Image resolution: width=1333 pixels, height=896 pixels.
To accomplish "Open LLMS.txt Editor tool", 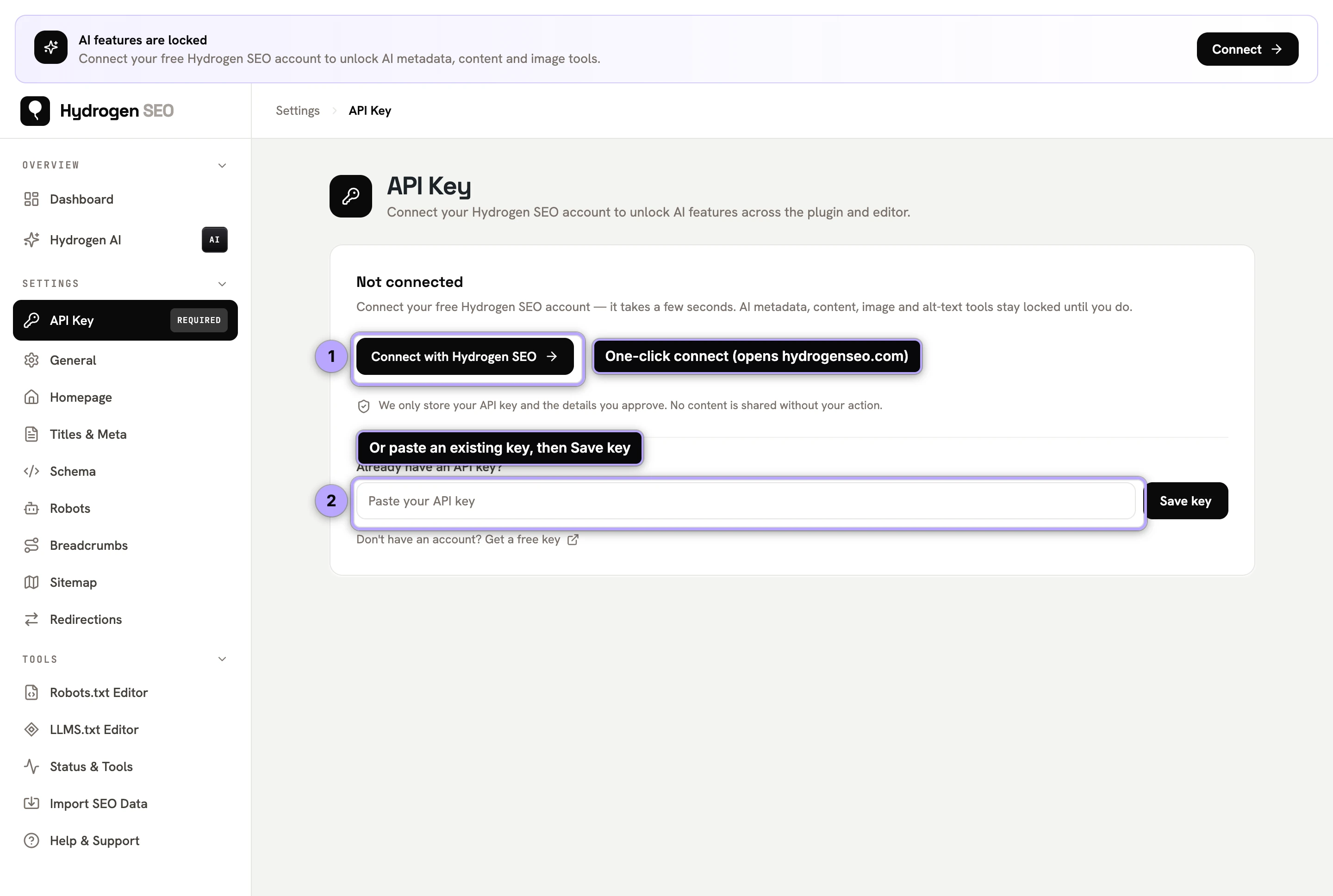I will pyautogui.click(x=94, y=730).
